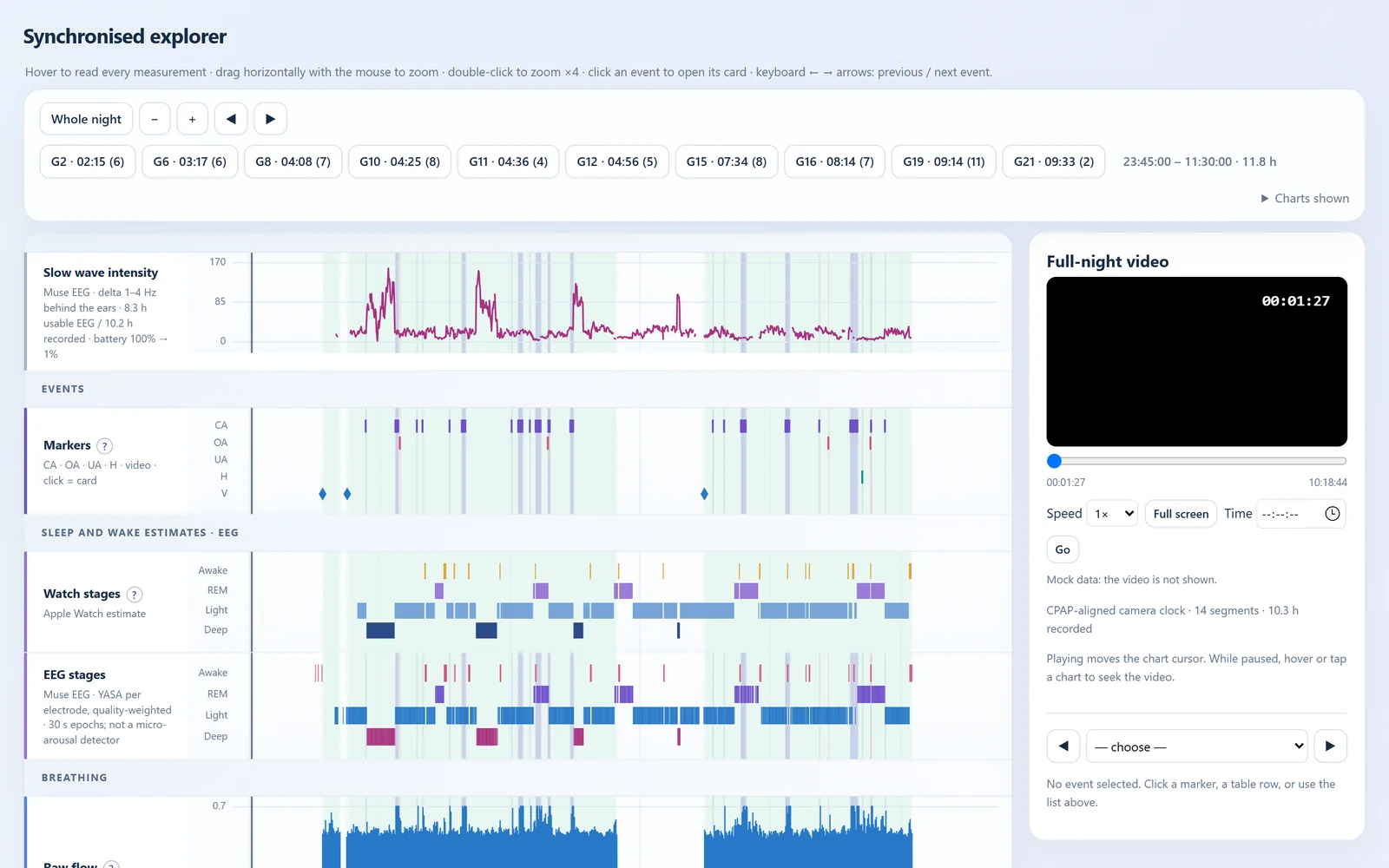Screen dimensions: 1389x868
Task: Open the event choose dropdown
Action: [x=1196, y=746]
